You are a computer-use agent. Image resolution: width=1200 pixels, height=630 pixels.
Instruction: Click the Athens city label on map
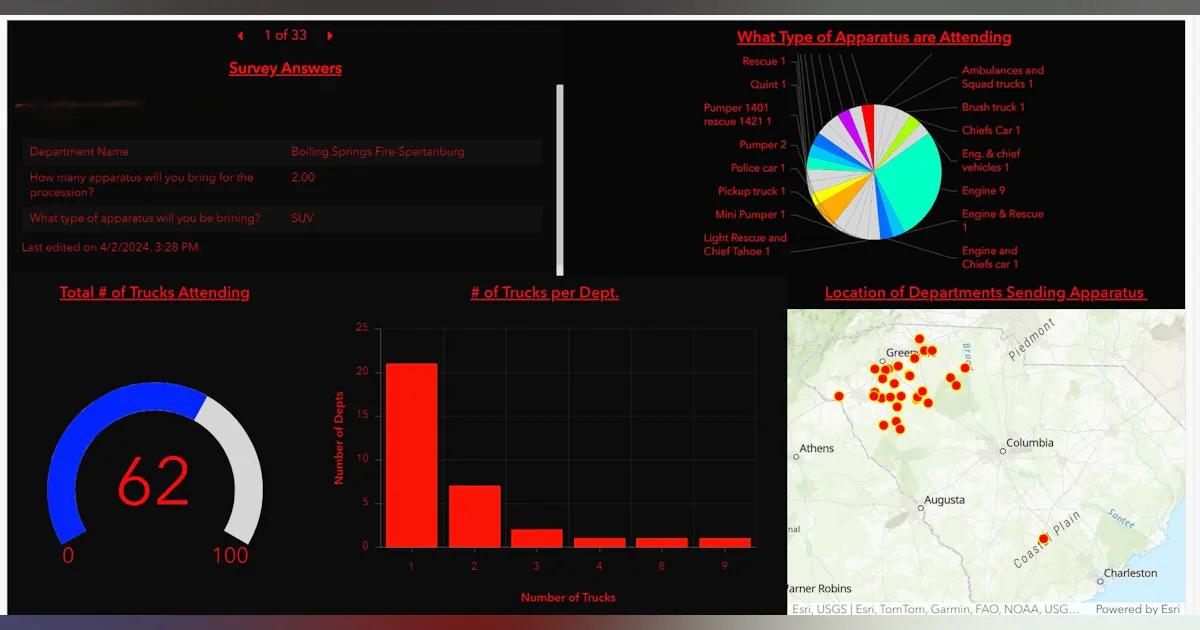[x=816, y=448]
